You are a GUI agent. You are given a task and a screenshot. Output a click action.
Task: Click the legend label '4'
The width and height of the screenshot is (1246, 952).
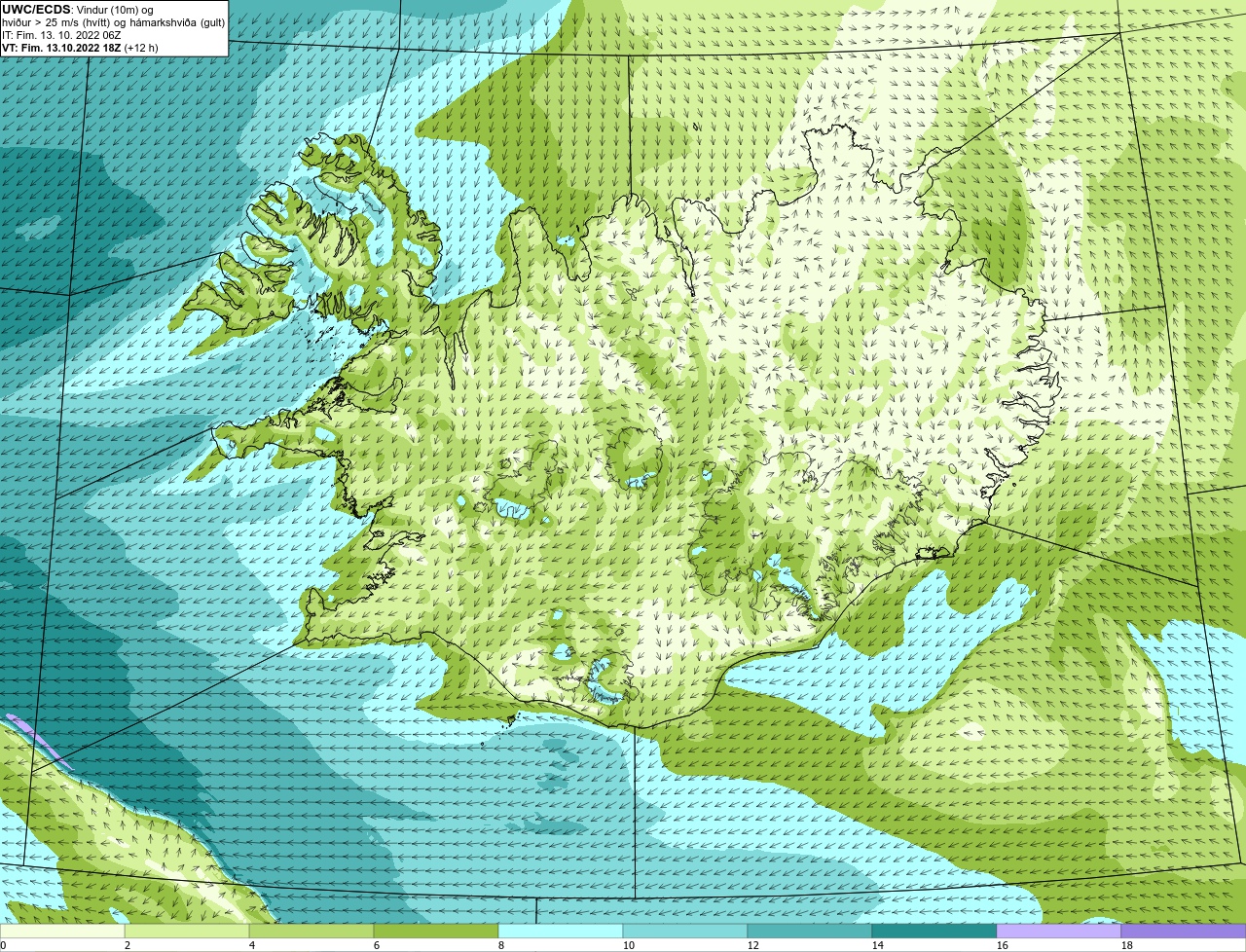tap(252, 945)
